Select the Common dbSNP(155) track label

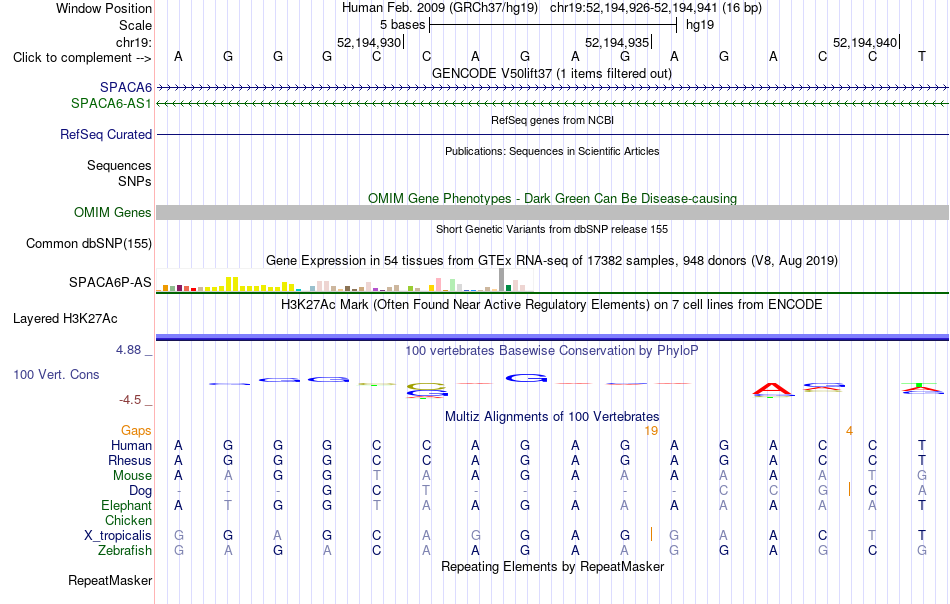[x=89, y=244]
